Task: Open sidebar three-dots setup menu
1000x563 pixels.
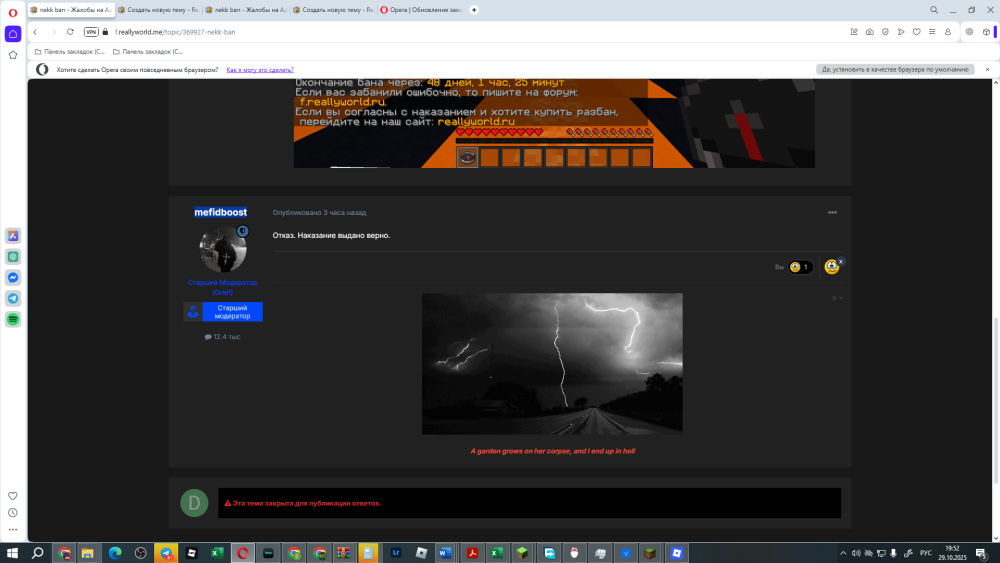Action: (13, 529)
